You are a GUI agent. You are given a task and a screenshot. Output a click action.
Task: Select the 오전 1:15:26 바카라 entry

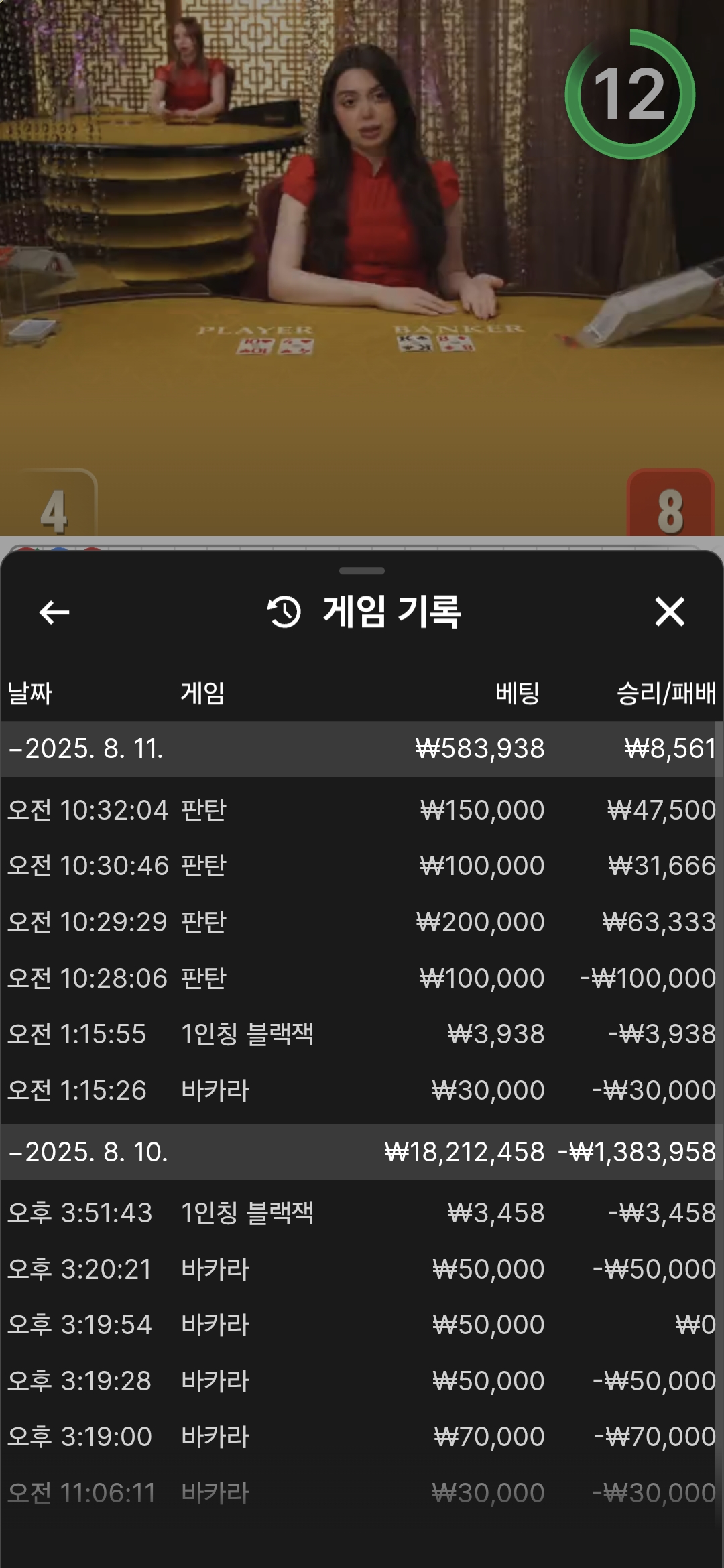[362, 1090]
